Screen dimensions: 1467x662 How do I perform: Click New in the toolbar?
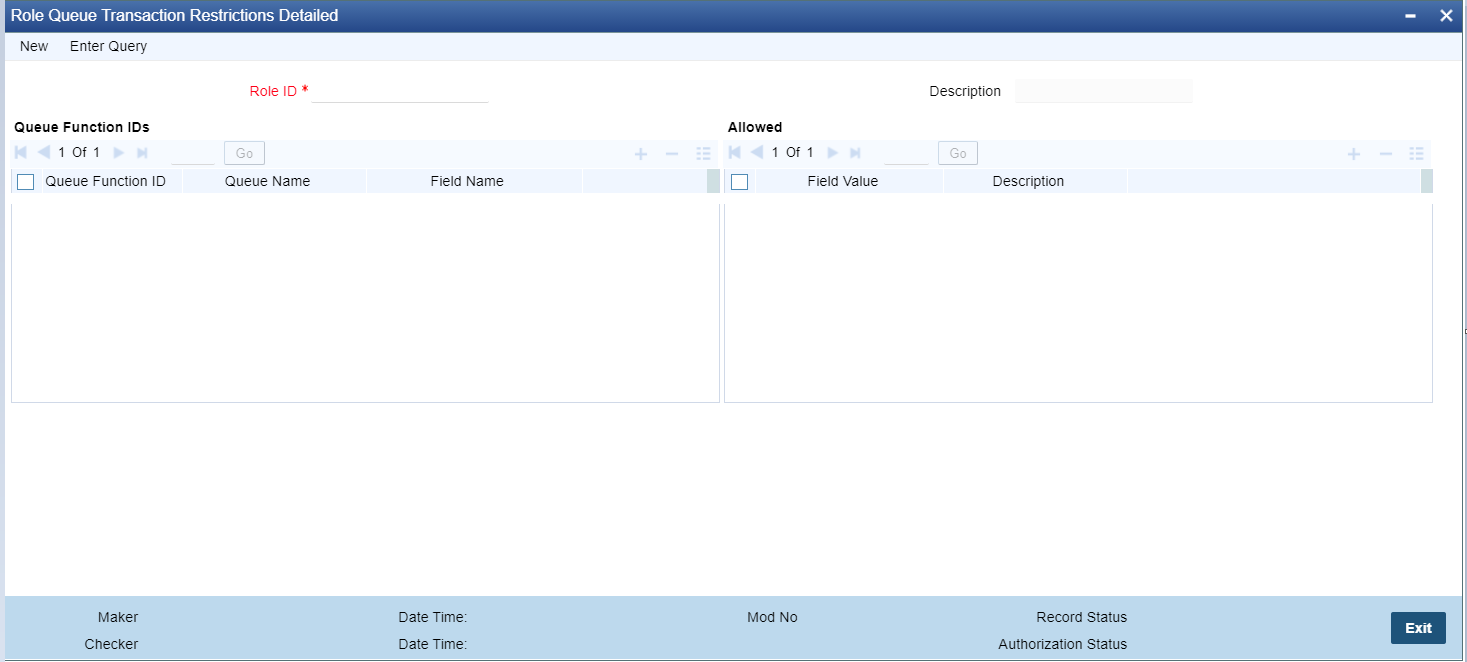tap(34, 46)
